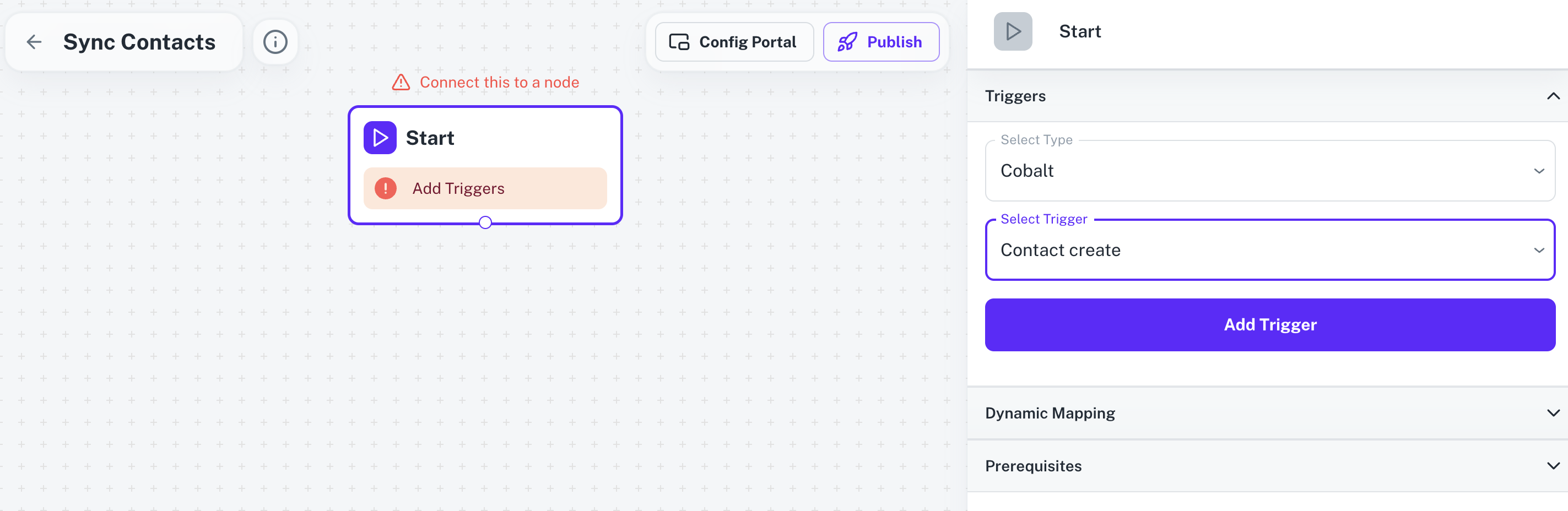The height and width of the screenshot is (511, 1568).
Task: Open the workflow info icon
Action: coord(274,41)
